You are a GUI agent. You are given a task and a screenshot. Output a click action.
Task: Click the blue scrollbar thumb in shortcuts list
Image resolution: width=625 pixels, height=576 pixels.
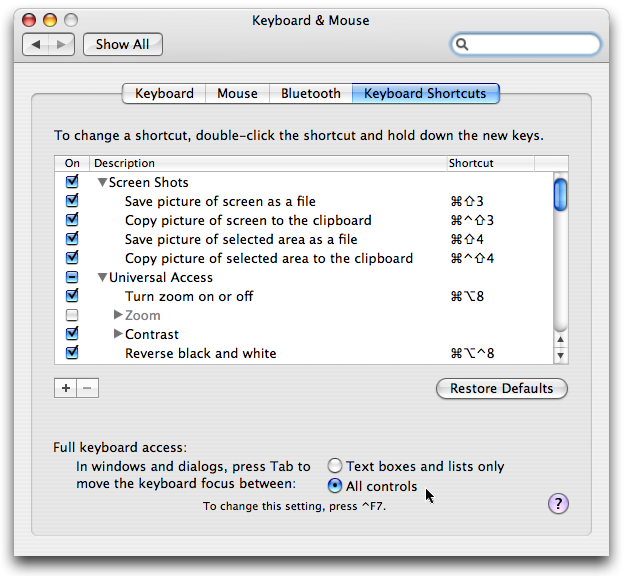560,193
